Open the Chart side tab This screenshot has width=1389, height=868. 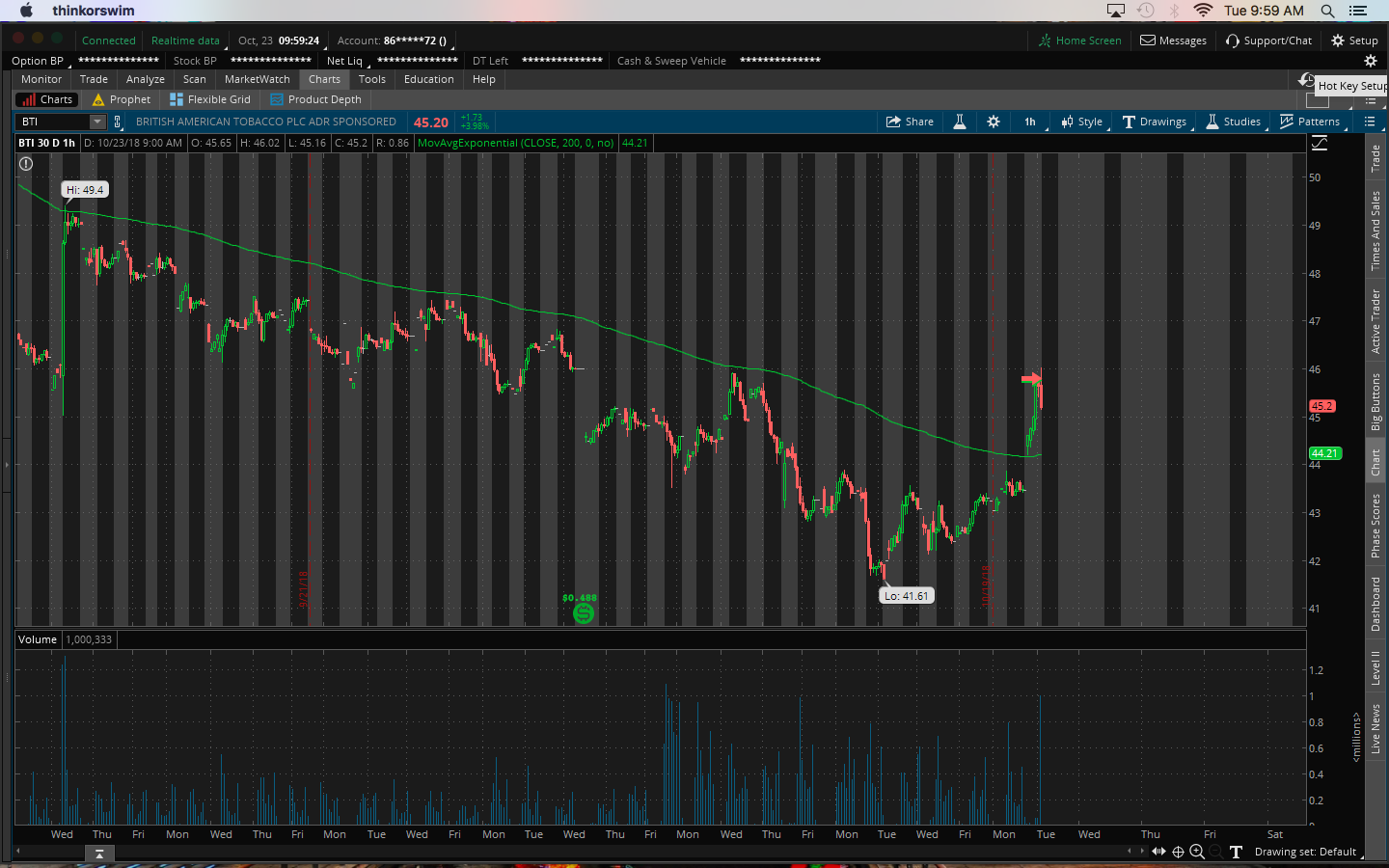(x=1375, y=462)
